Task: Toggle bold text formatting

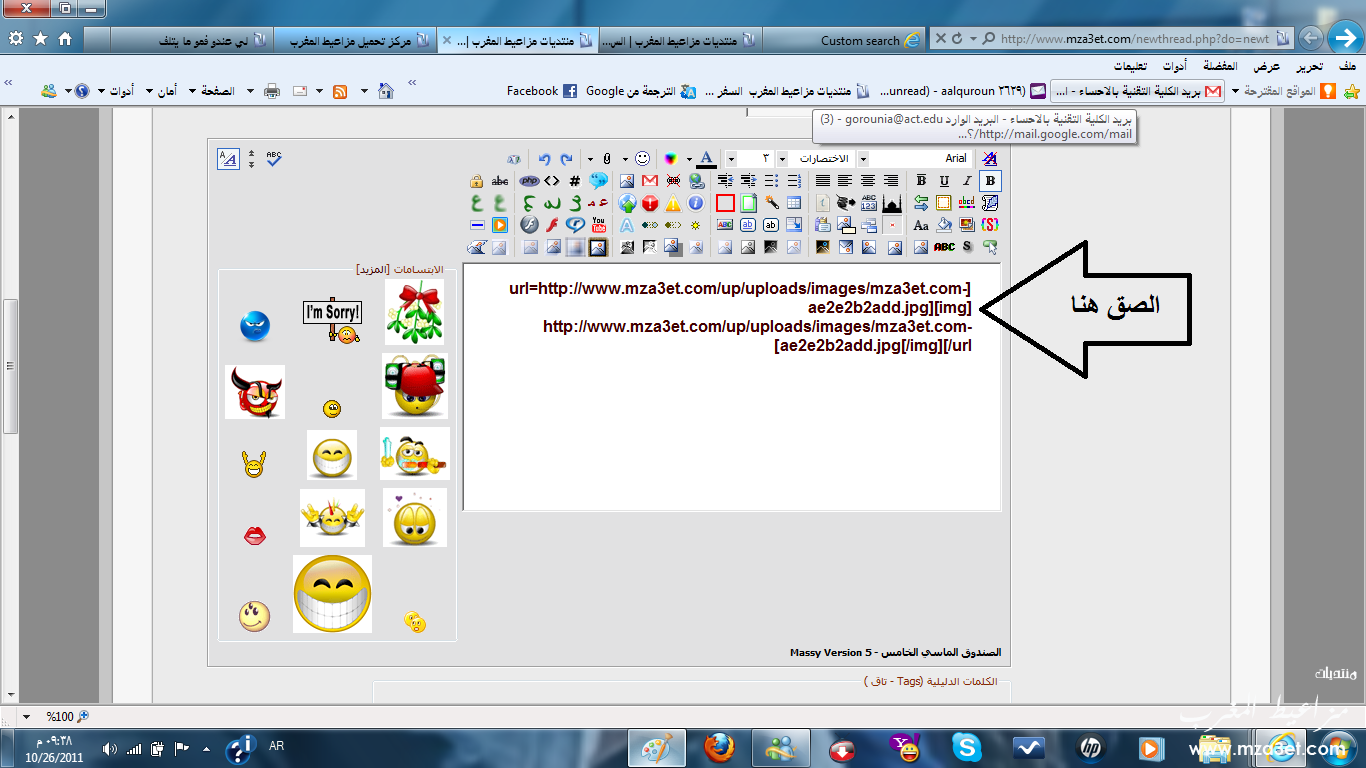Action: 990,181
